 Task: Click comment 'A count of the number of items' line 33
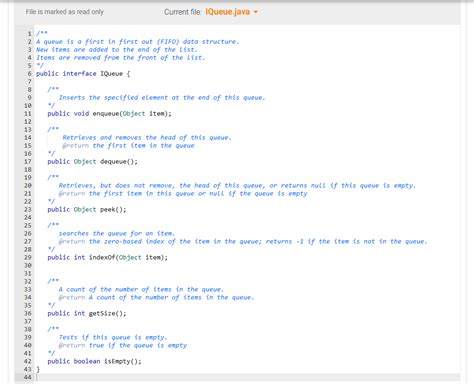coord(141,290)
